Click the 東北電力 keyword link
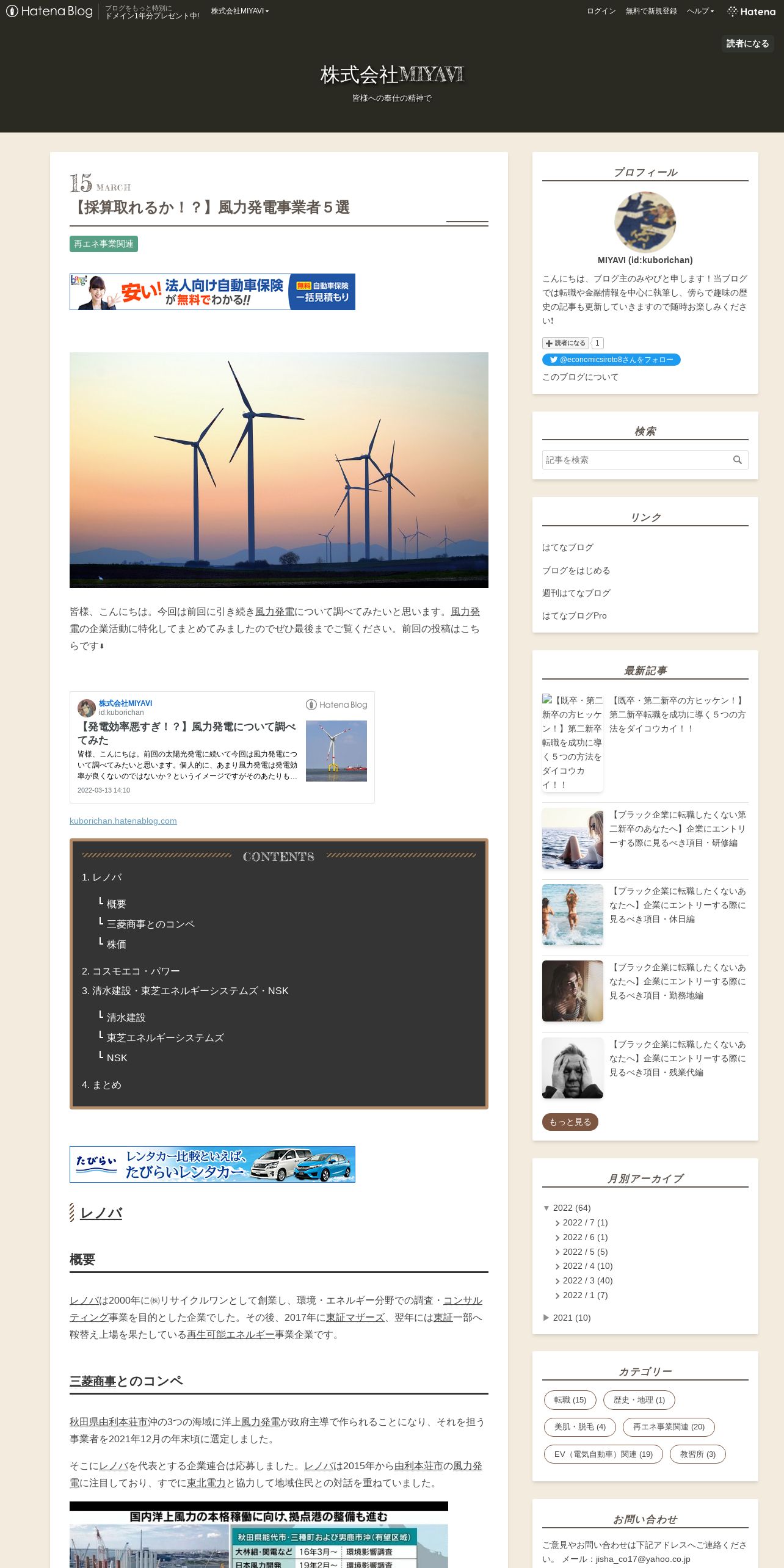 click(x=206, y=1483)
